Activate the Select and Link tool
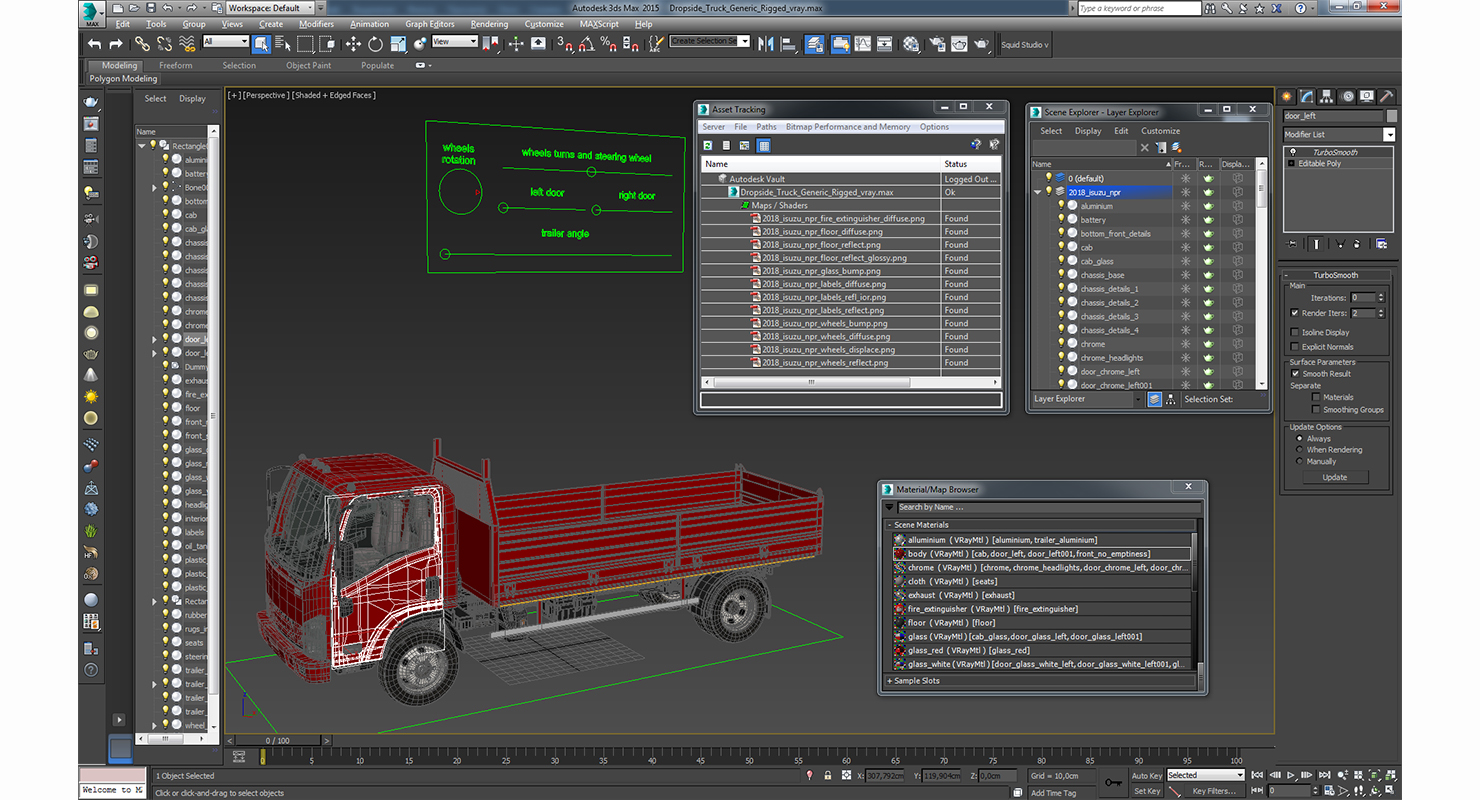This screenshot has width=1480, height=800. pyautogui.click(x=142, y=44)
